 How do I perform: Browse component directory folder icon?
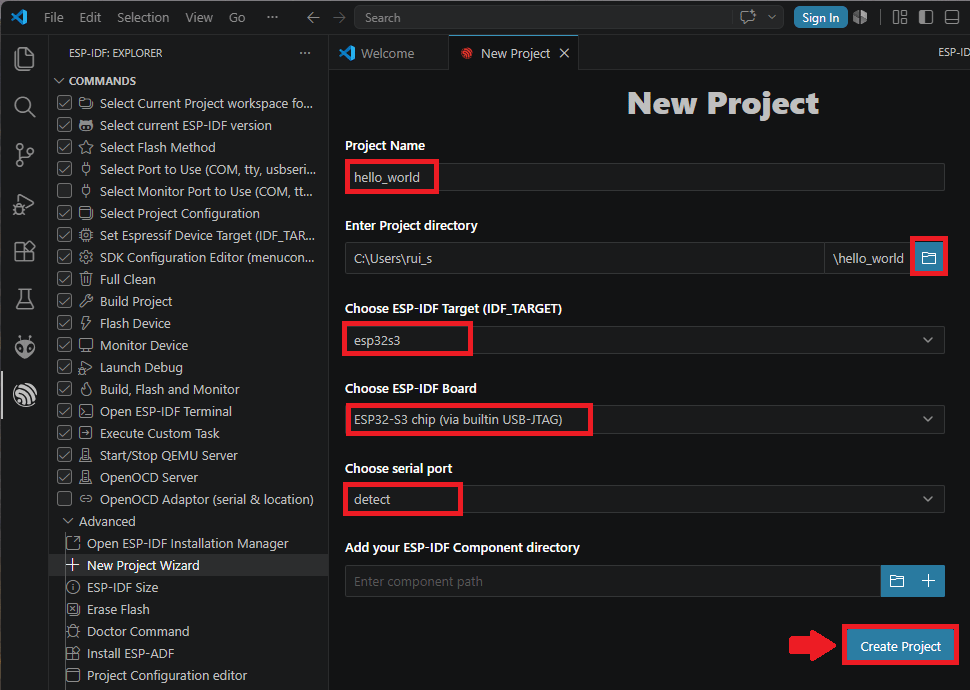(896, 580)
